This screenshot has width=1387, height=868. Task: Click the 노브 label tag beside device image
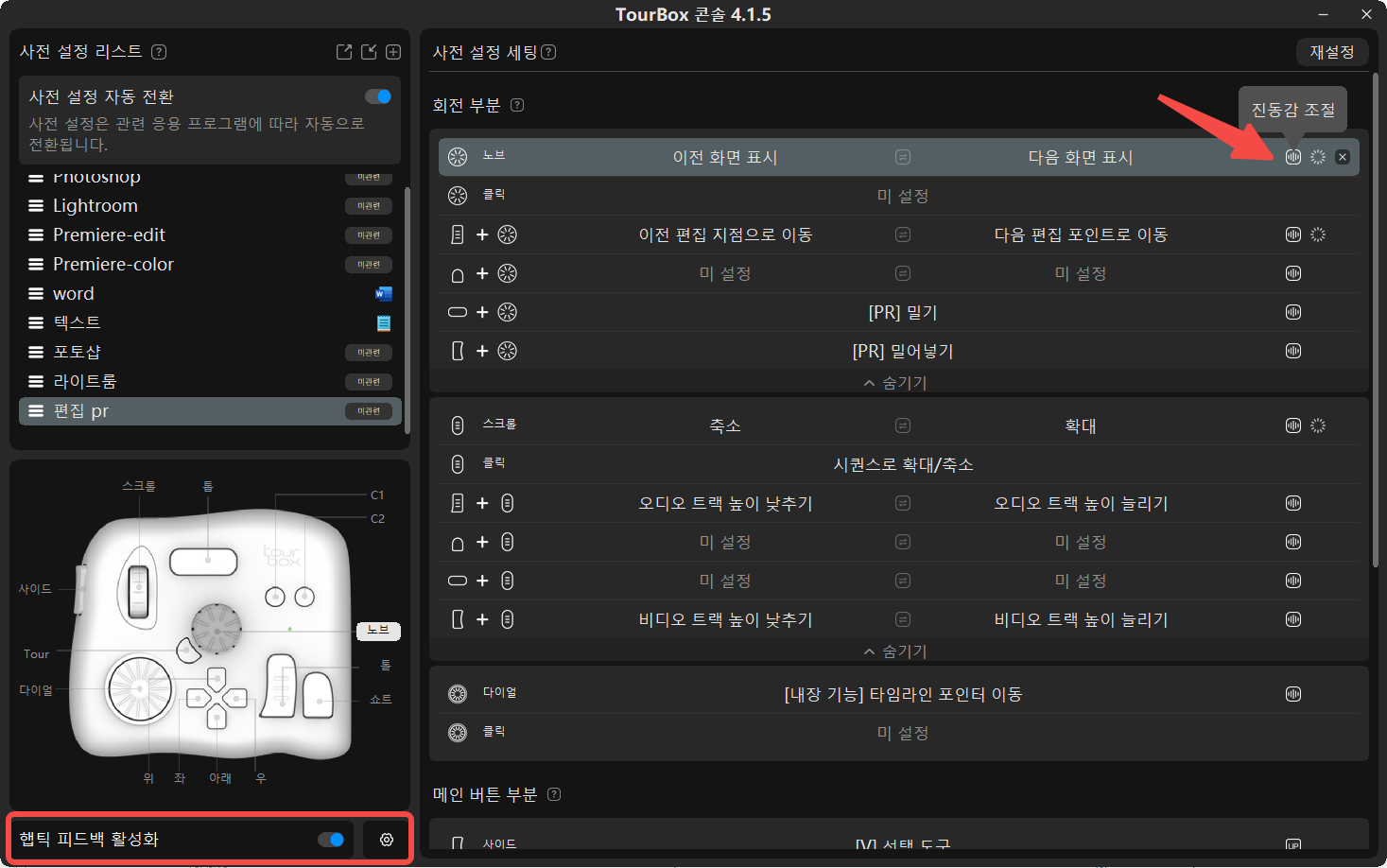click(x=378, y=631)
